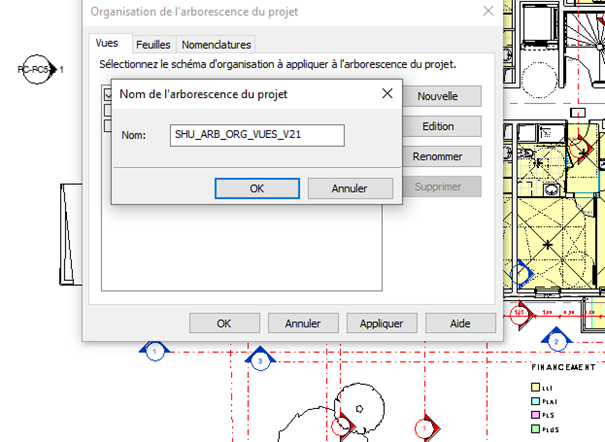Click Annuler in the Organisation dialog
Screen dimensions: 605x442
click(303, 323)
